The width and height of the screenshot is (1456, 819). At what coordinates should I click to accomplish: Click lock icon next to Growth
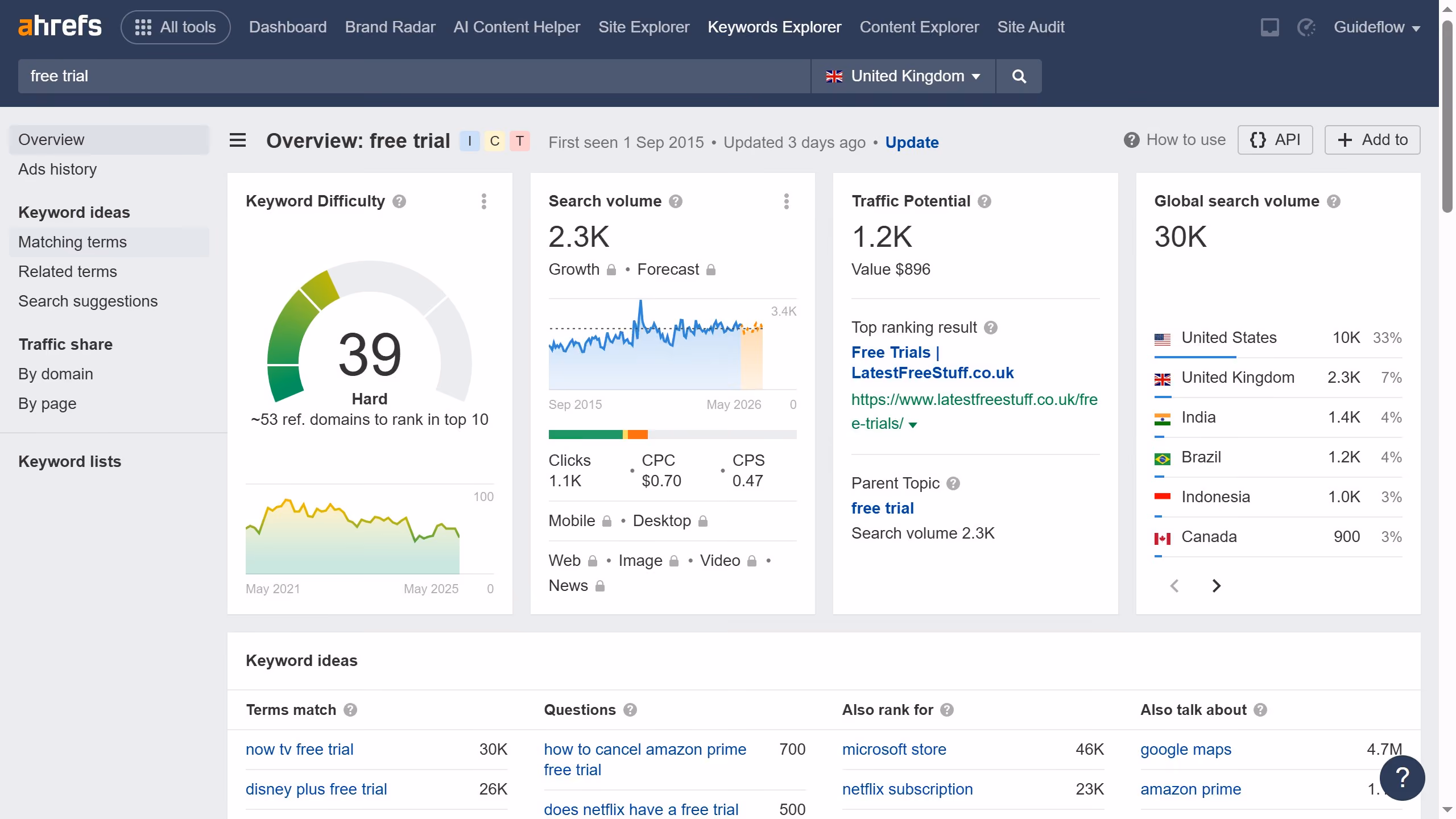point(611,270)
